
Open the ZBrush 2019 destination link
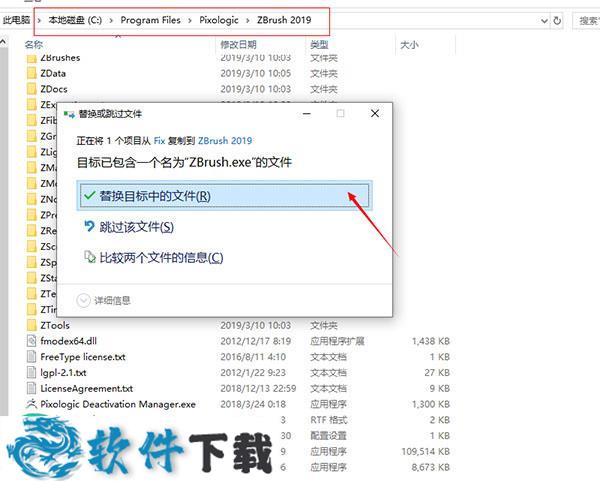coord(225,141)
